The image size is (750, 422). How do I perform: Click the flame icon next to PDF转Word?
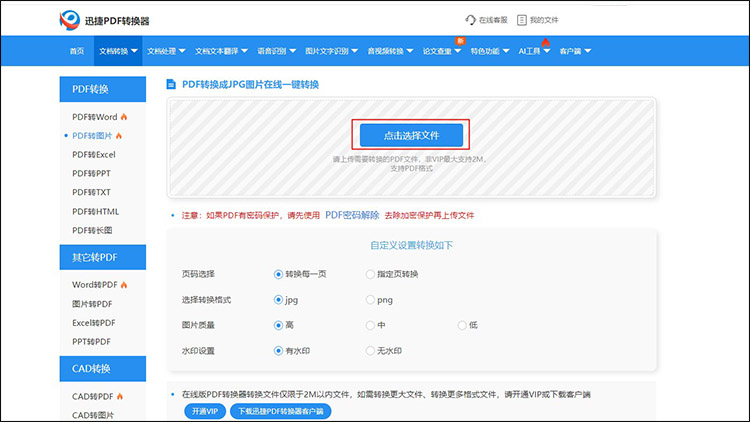[x=124, y=117]
